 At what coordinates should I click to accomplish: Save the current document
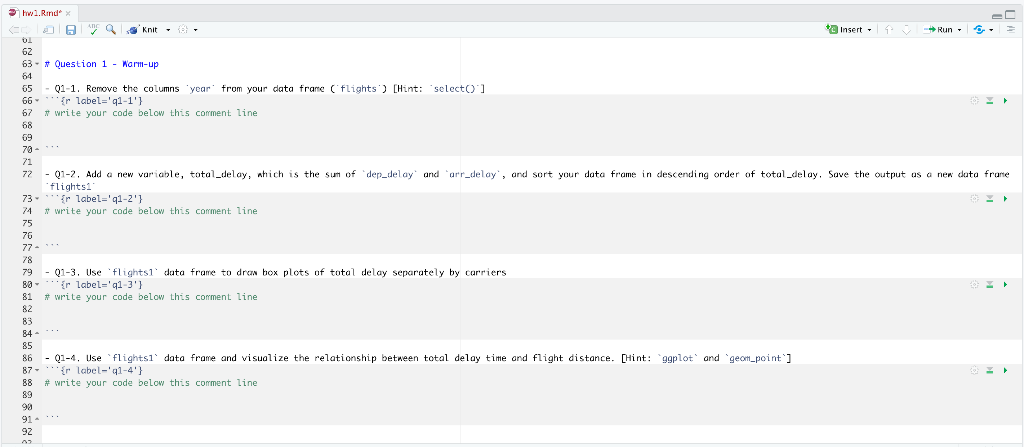point(71,29)
